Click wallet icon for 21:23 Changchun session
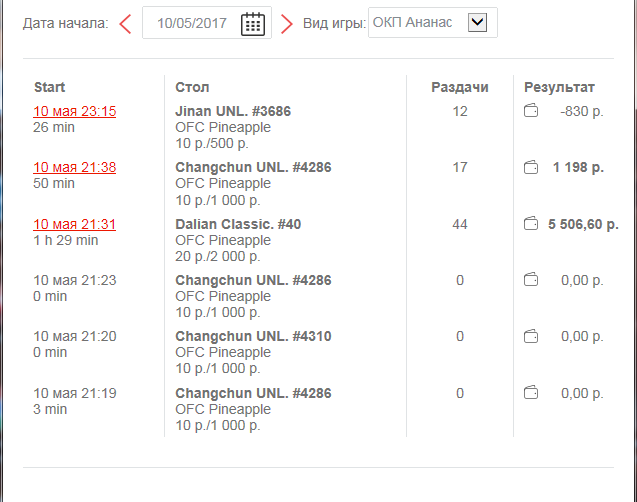637x502 pixels. pos(532,280)
